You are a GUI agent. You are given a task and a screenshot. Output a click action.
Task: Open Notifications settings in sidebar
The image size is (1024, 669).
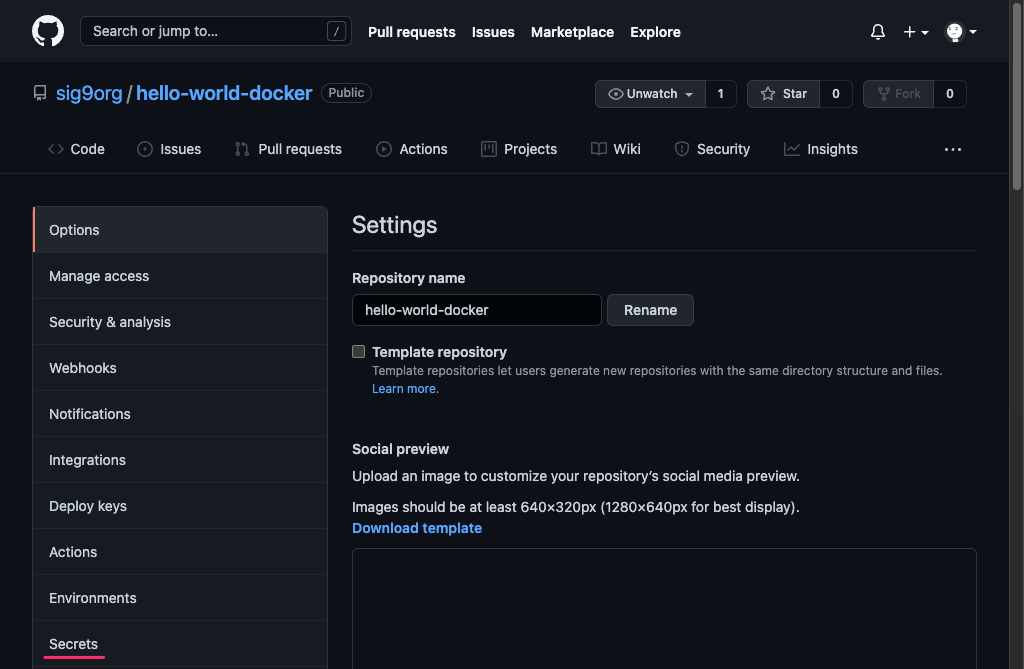click(180, 414)
